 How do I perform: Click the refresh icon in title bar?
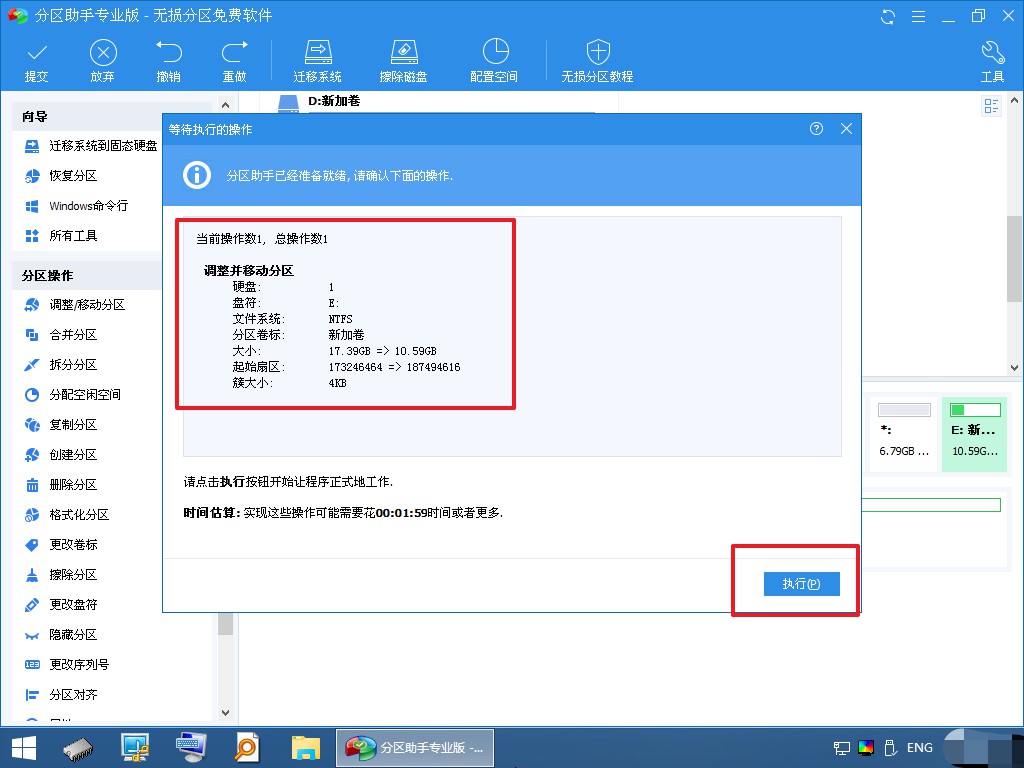888,17
